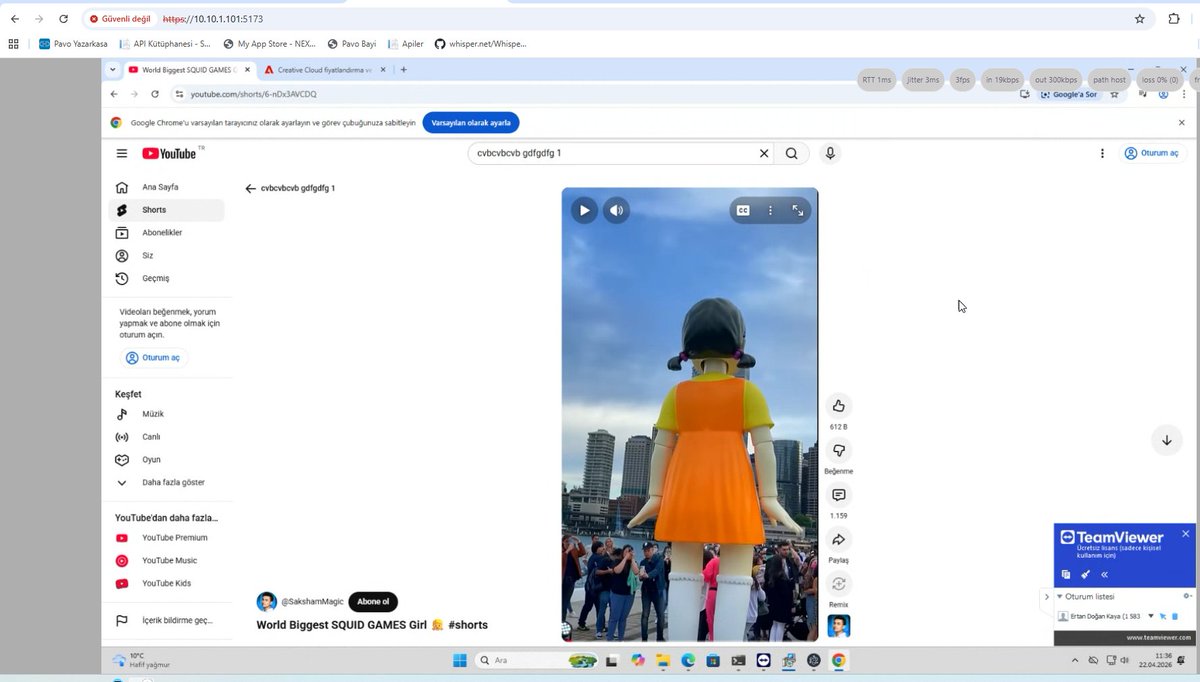Open Ana Sayfa in sidebar
Image resolution: width=1200 pixels, height=682 pixels.
[x=166, y=187]
